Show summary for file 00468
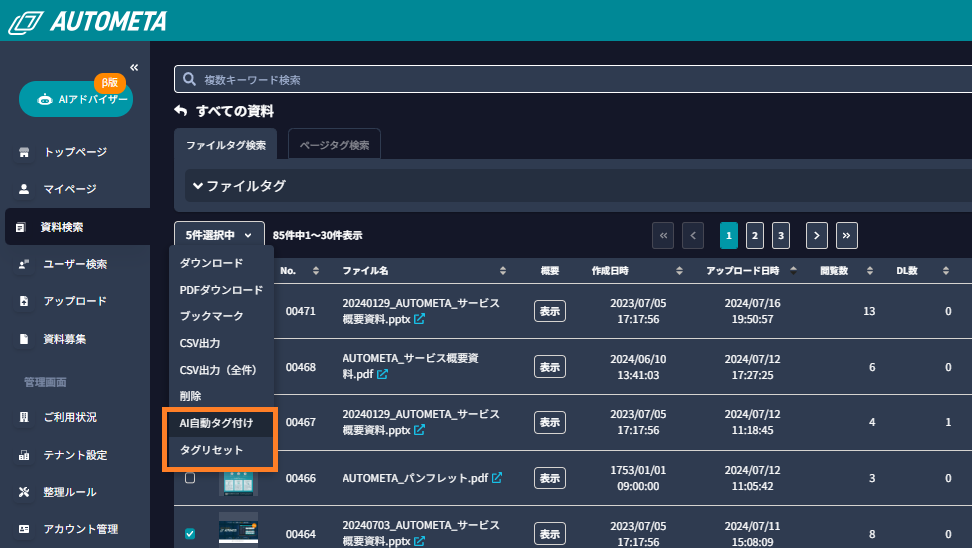Viewport: 972px width, 548px height. tap(550, 367)
